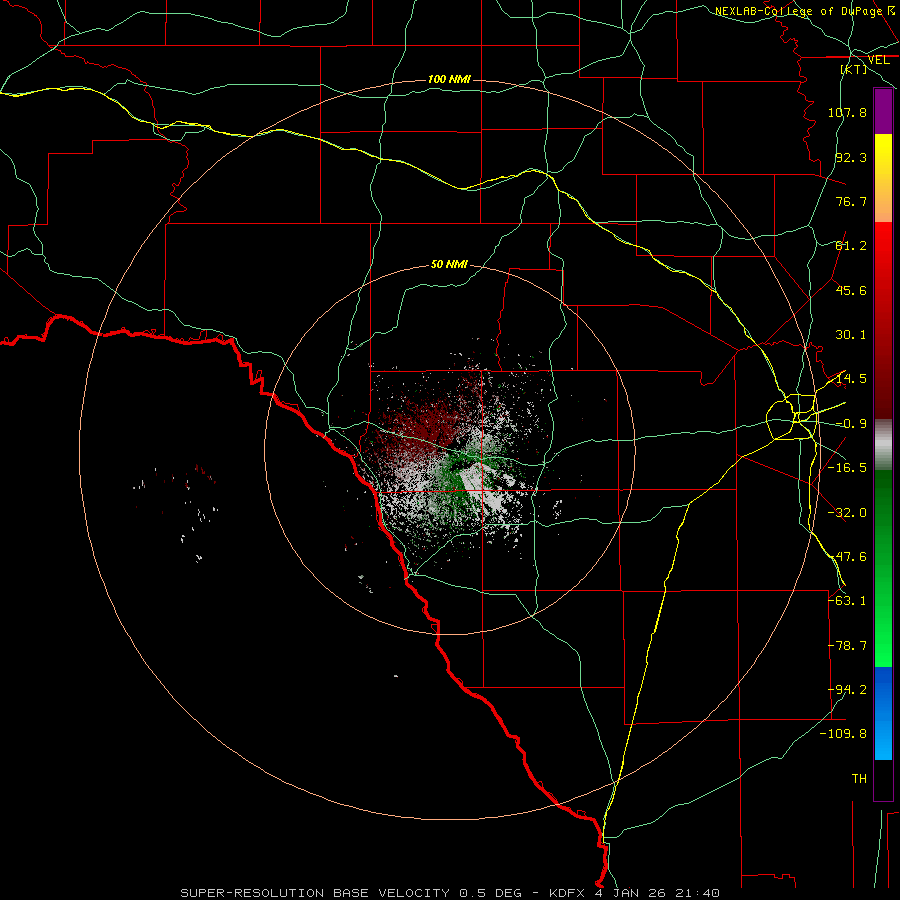
Task: Click the 14.5 legend value
Action: [851, 379]
